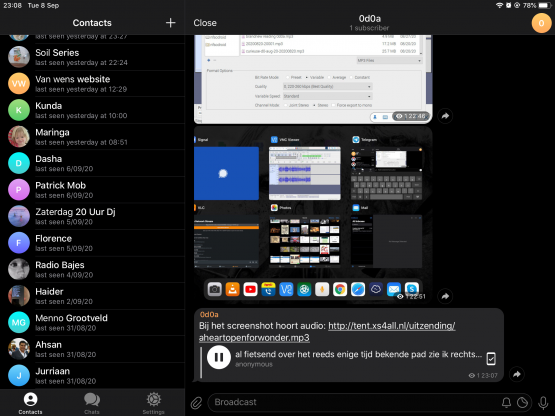Tap Maringa's profile photo
555x416 pixels.
coord(19,137)
